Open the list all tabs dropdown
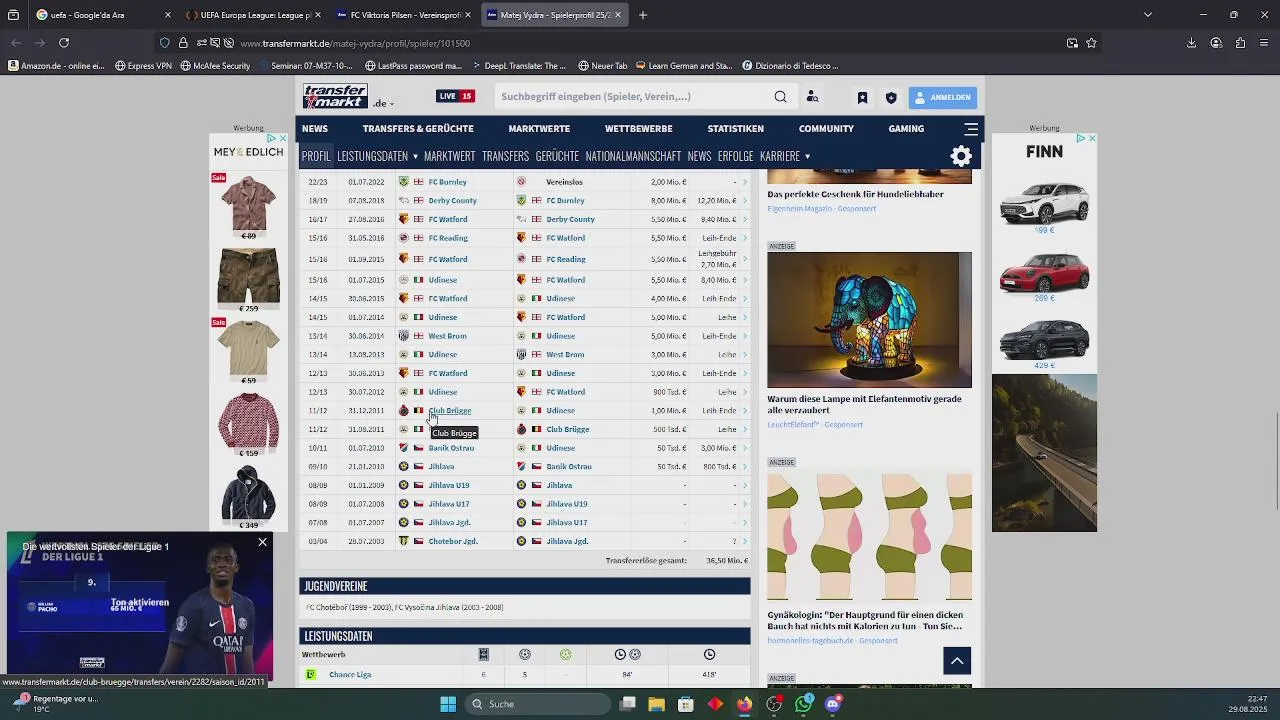1280x720 pixels. [x=1147, y=15]
